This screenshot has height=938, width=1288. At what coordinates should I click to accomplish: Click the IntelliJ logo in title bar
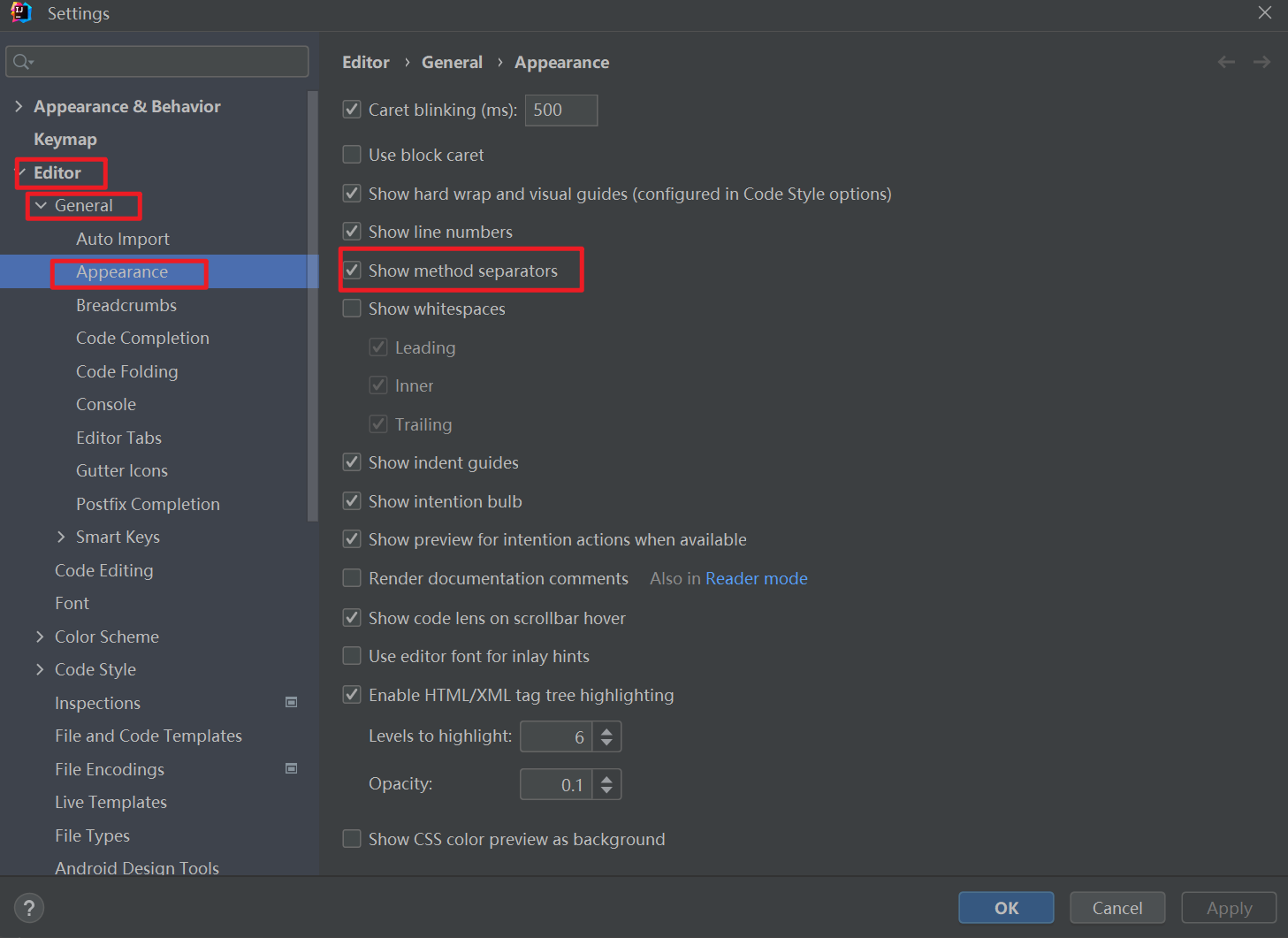tap(21, 12)
